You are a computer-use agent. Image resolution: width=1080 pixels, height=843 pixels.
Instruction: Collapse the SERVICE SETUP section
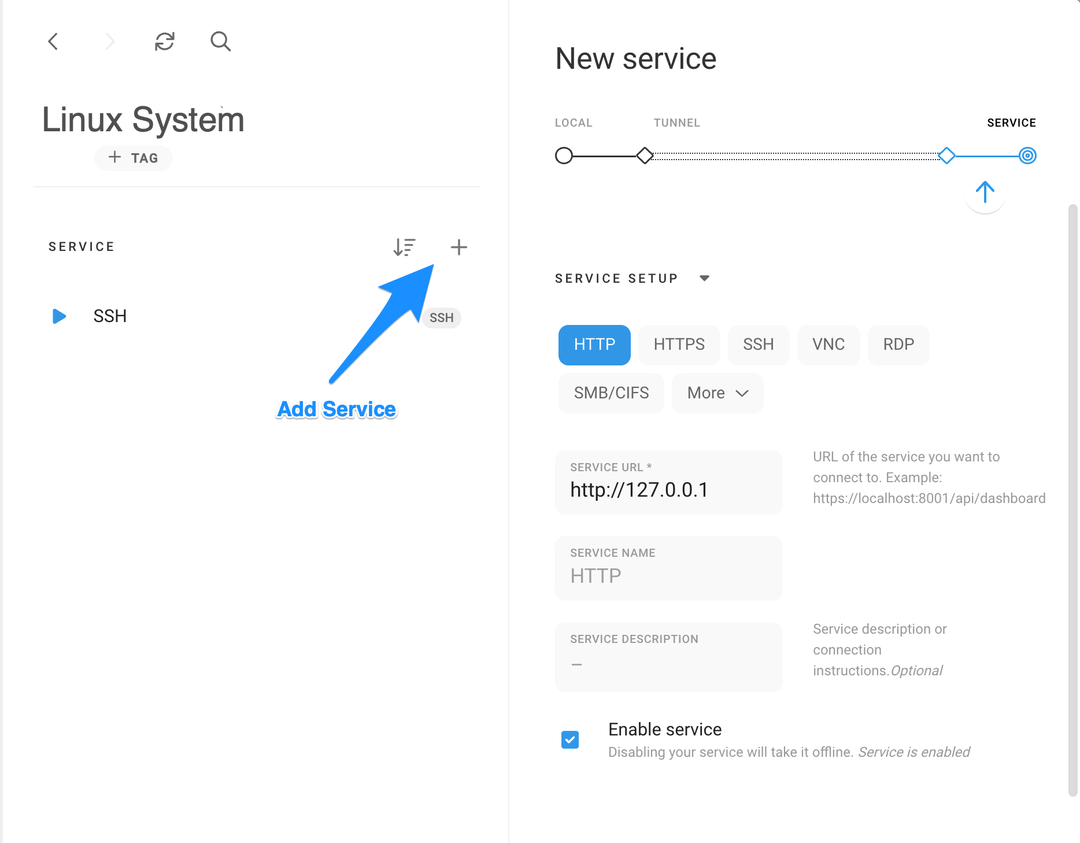coord(704,278)
